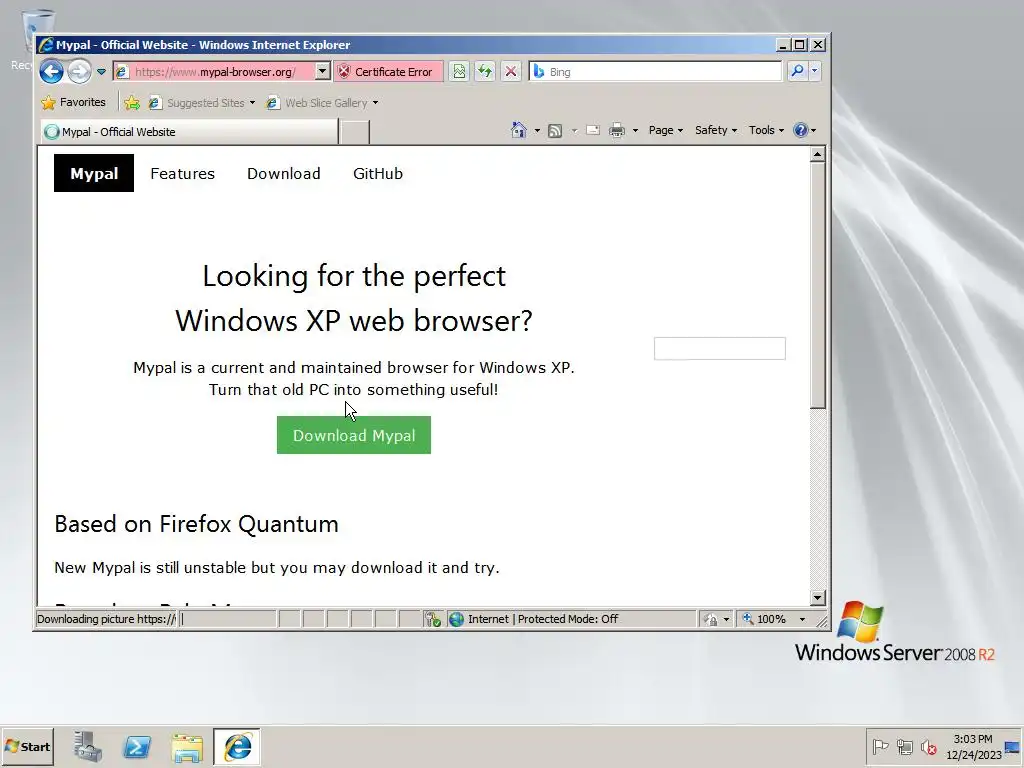This screenshot has height=768, width=1024.
Task: Click the Back navigation arrow
Action: [52, 71]
